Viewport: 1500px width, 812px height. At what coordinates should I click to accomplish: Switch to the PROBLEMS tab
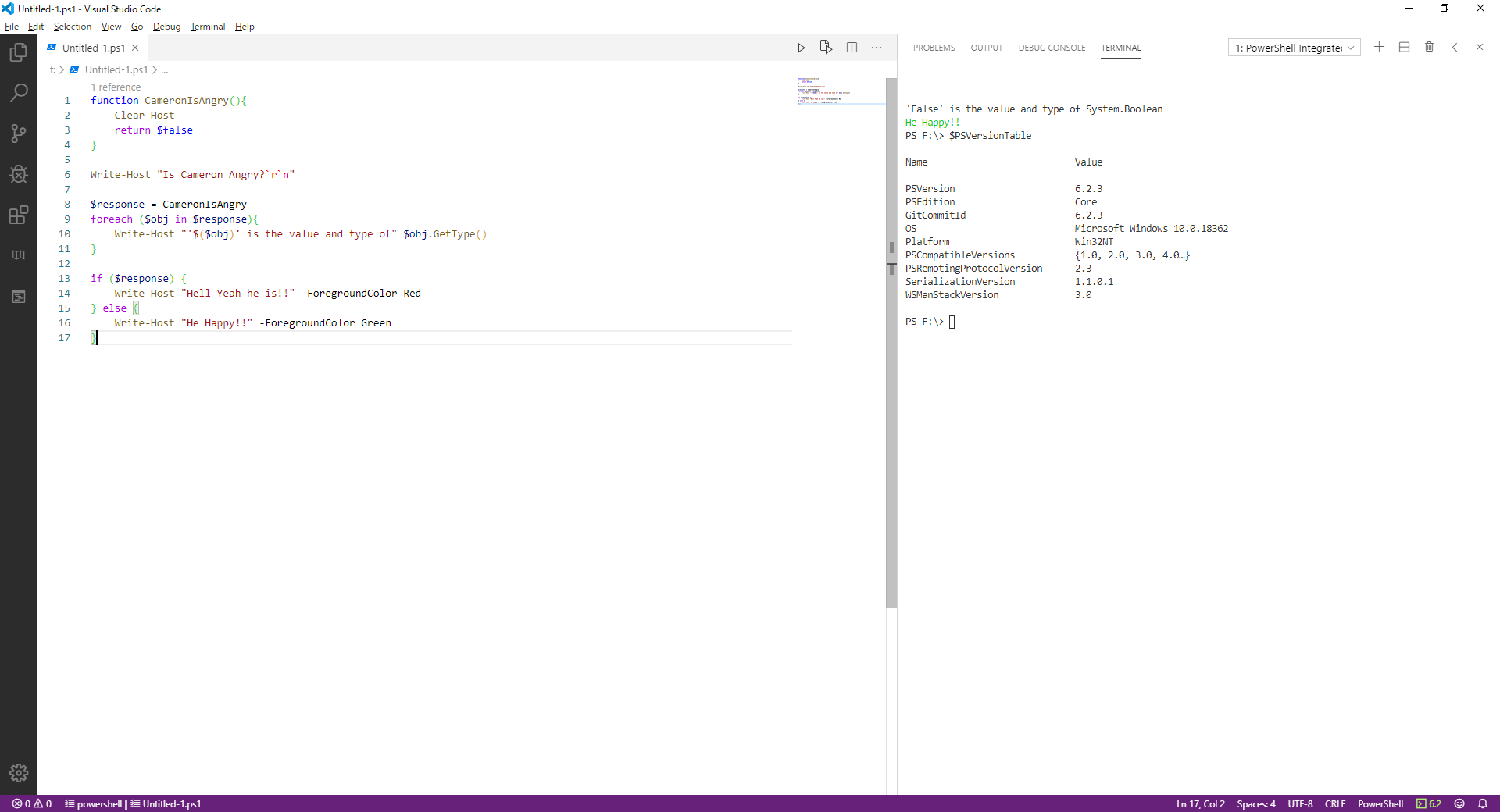tap(934, 48)
